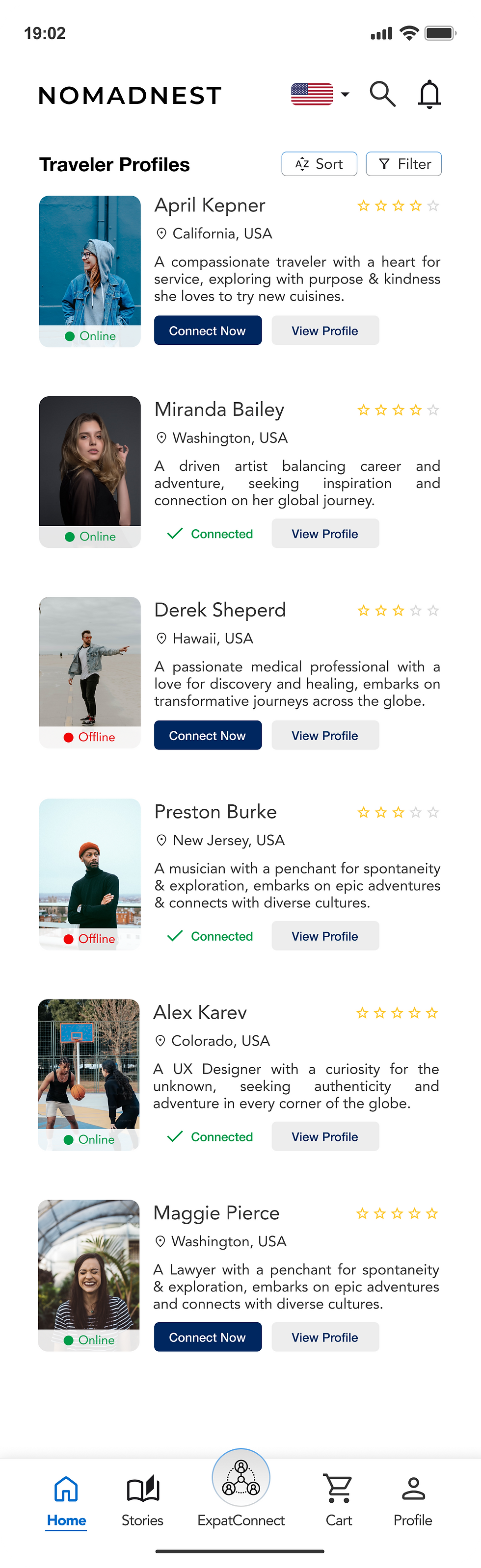This screenshot has height=1568, width=481.
Task: Tap the notifications bell icon
Action: pos(429,94)
